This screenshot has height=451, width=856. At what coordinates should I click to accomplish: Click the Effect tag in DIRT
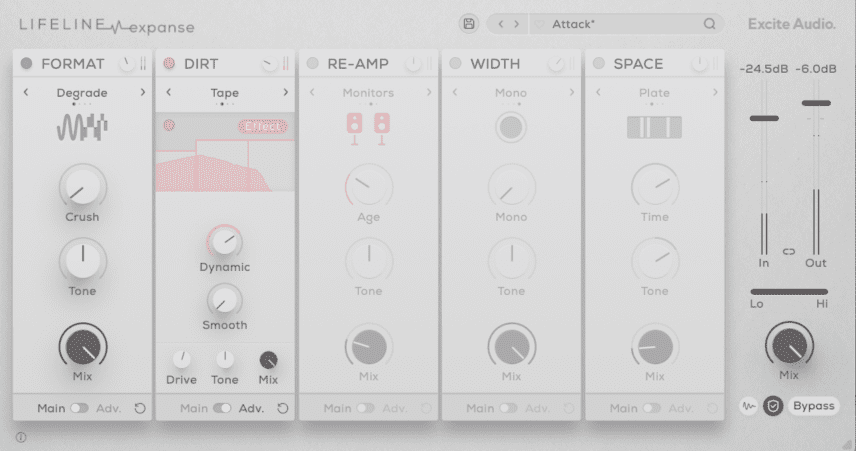263,126
